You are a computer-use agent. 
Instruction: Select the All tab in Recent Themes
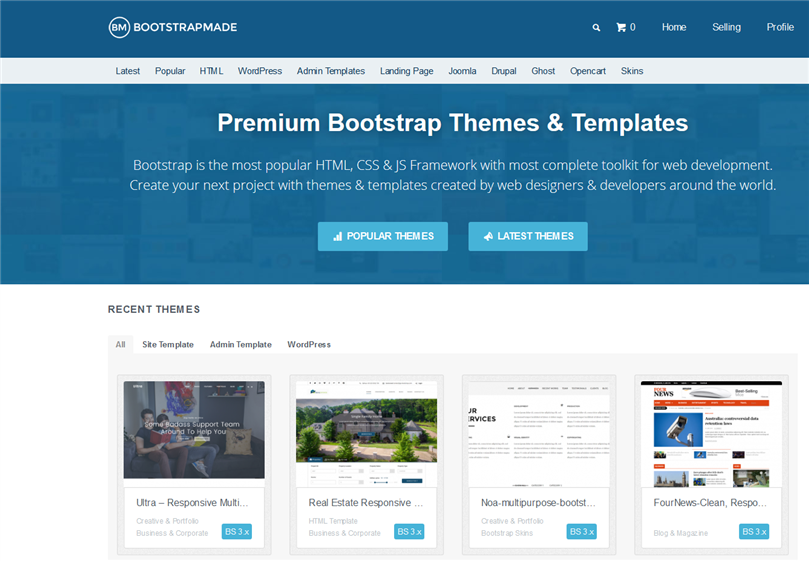pos(120,344)
